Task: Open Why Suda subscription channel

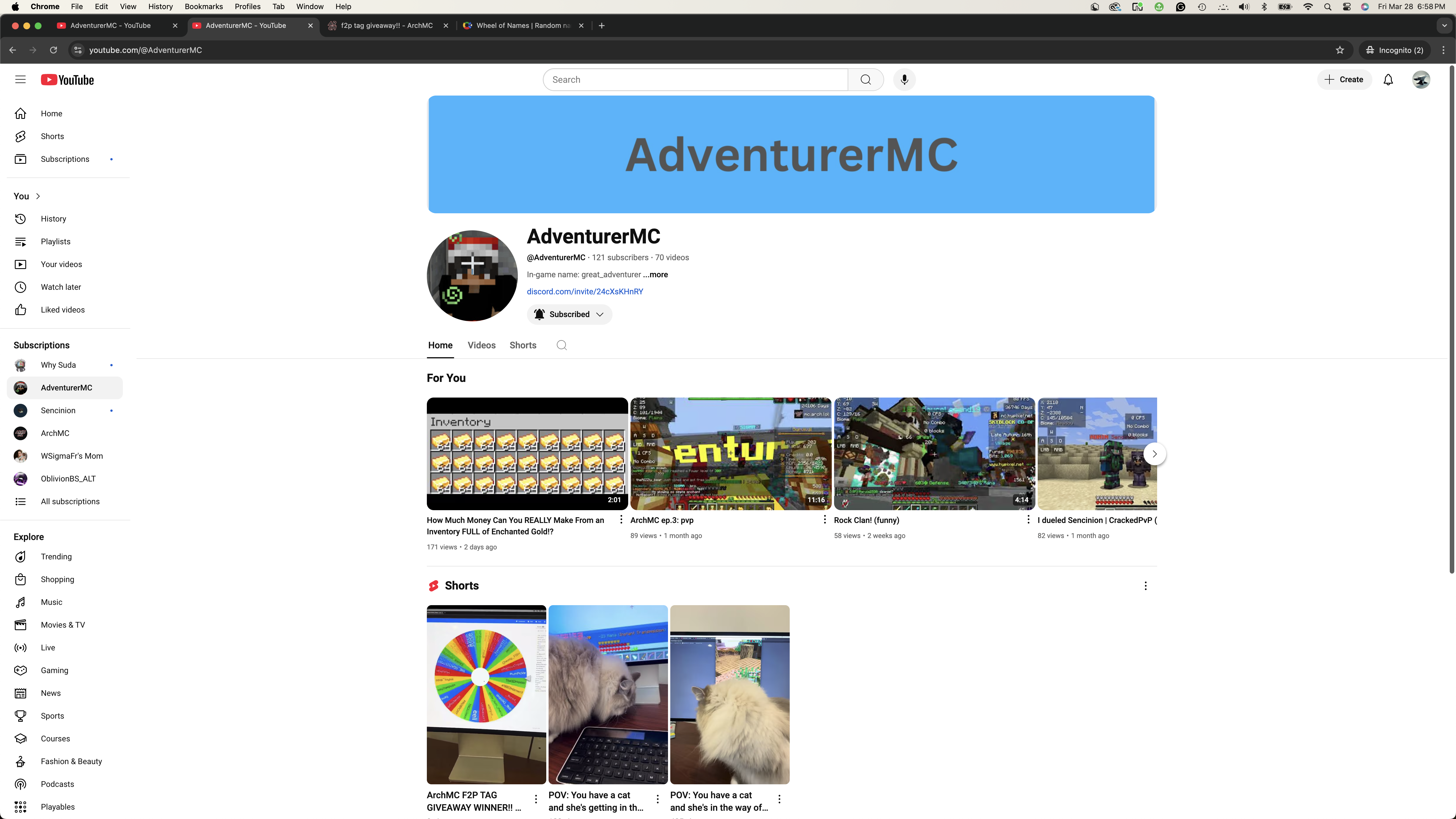Action: coord(65,365)
